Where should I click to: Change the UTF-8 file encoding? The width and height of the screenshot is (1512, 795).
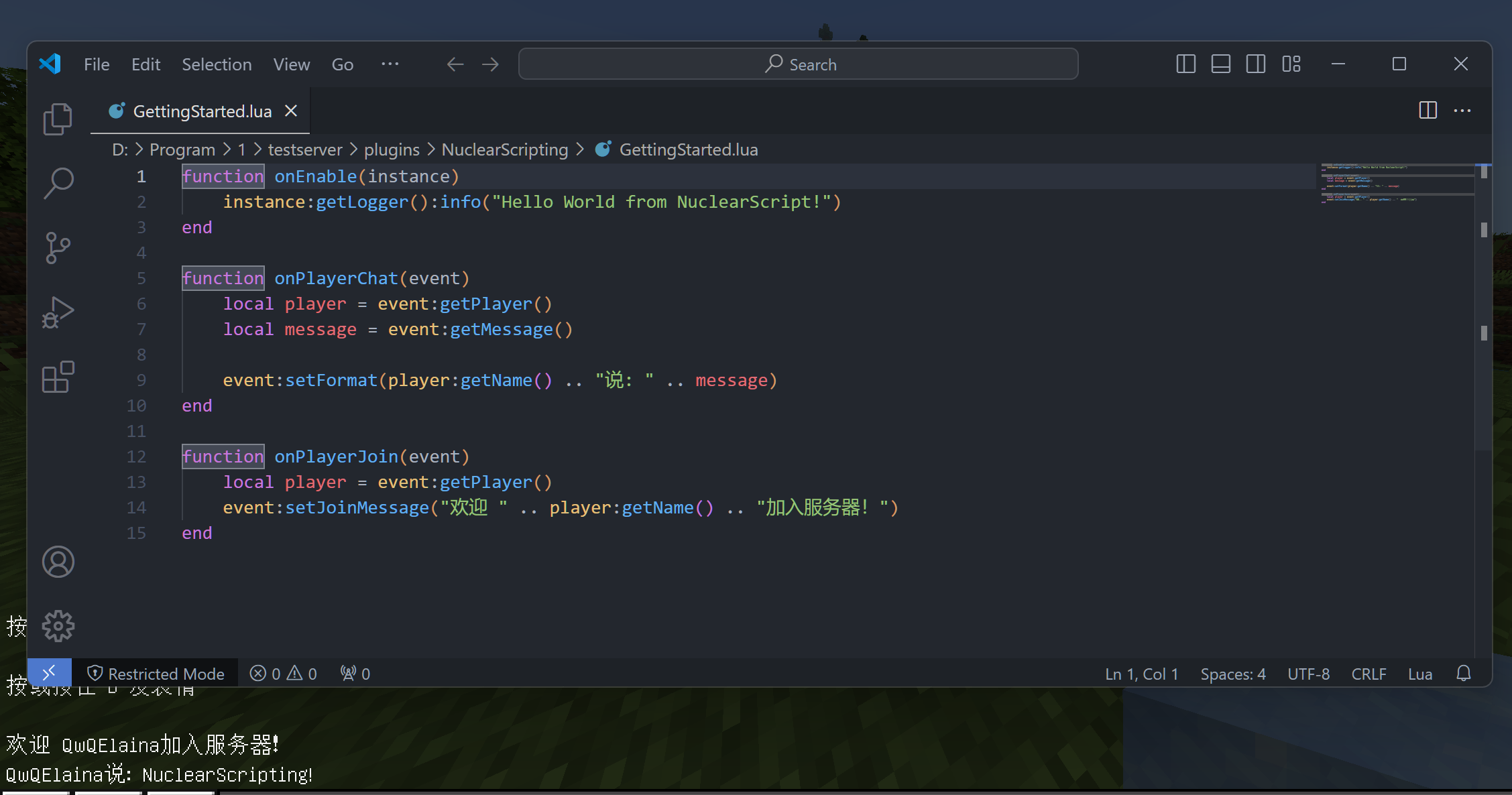coord(1308,674)
